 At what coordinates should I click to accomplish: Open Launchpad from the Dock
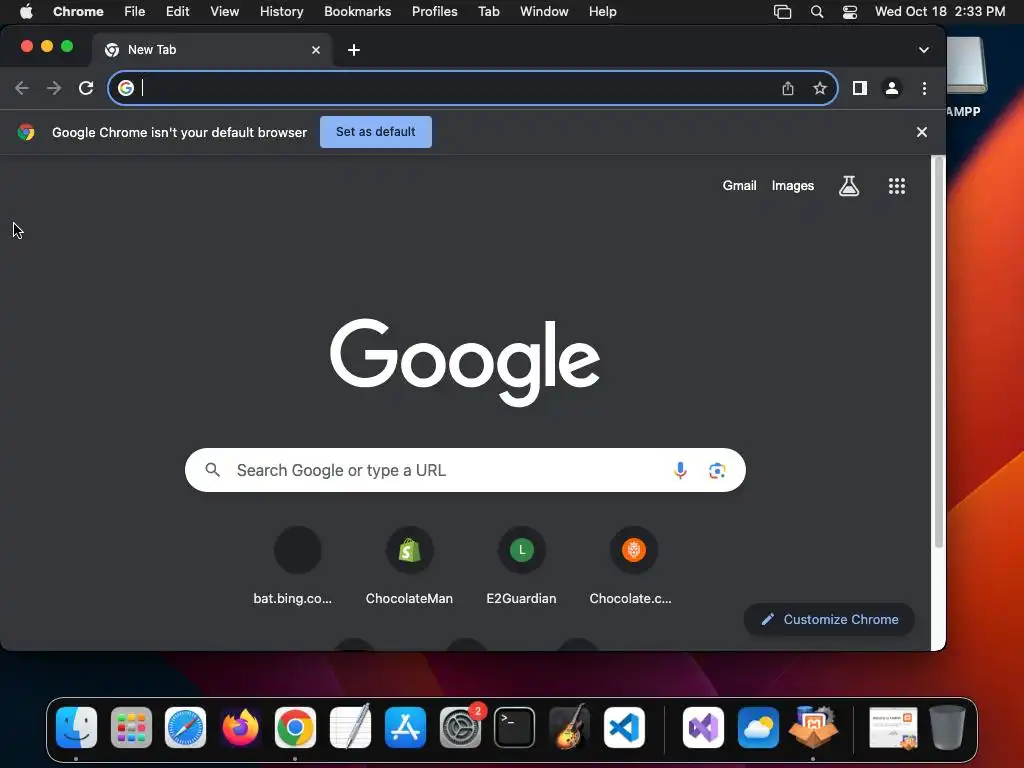[x=131, y=727]
